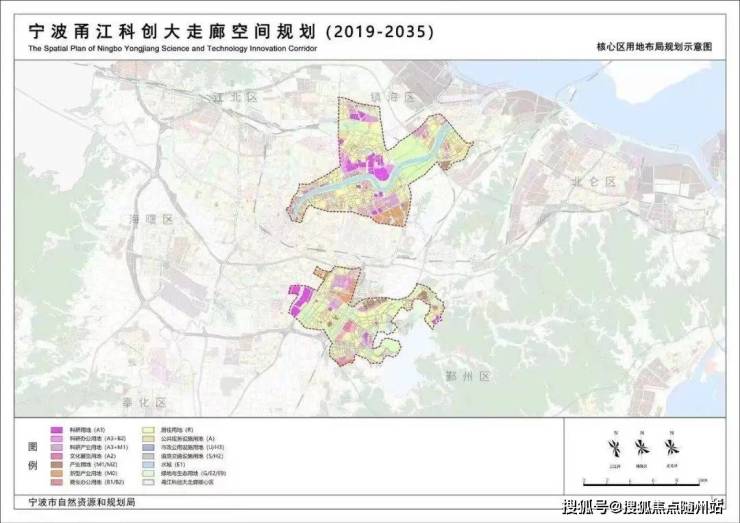
Task: Click the English subtitle Spatial Plan of Ningbo
Action: pyautogui.click(x=172, y=48)
